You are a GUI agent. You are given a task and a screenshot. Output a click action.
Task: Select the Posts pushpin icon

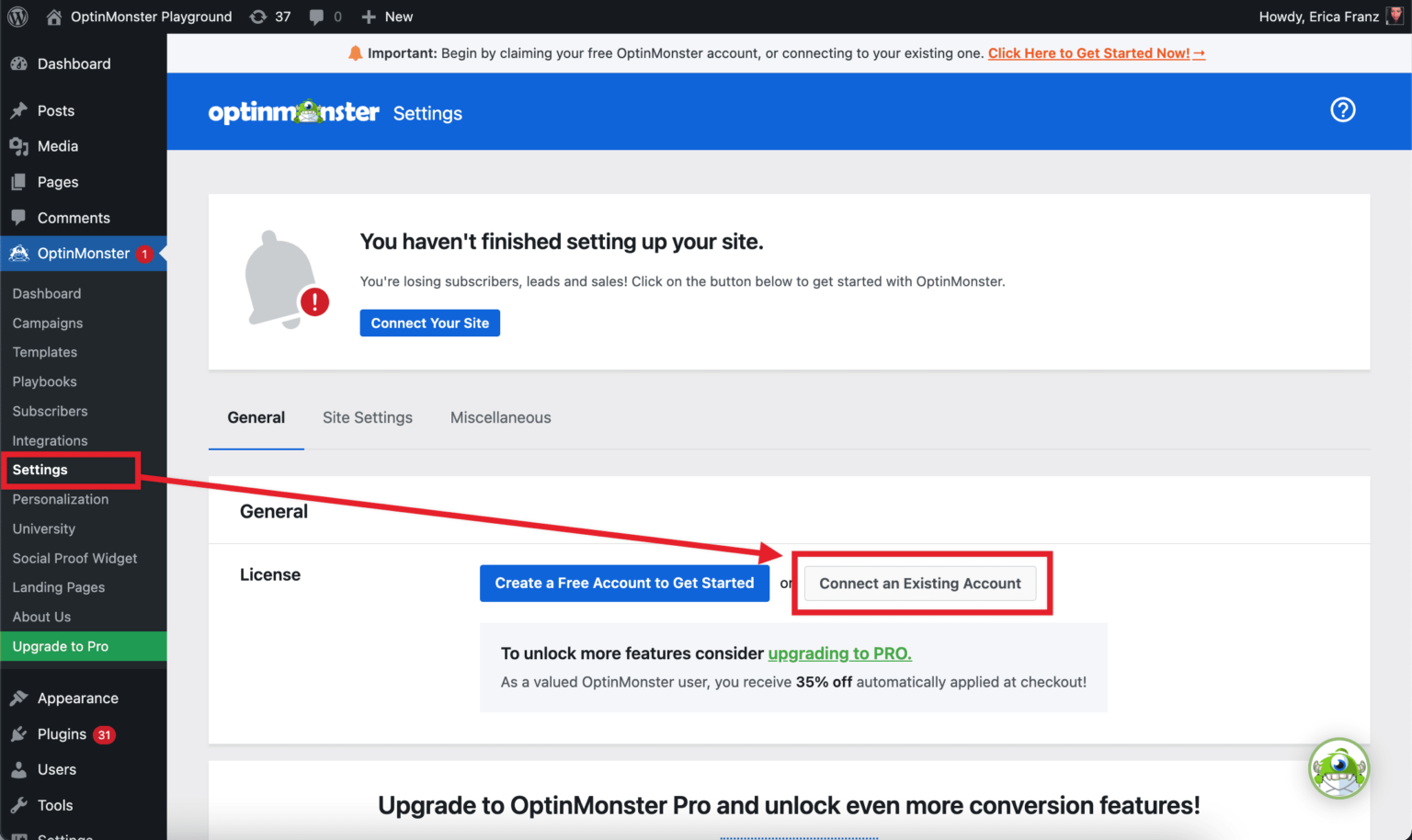tap(20, 110)
